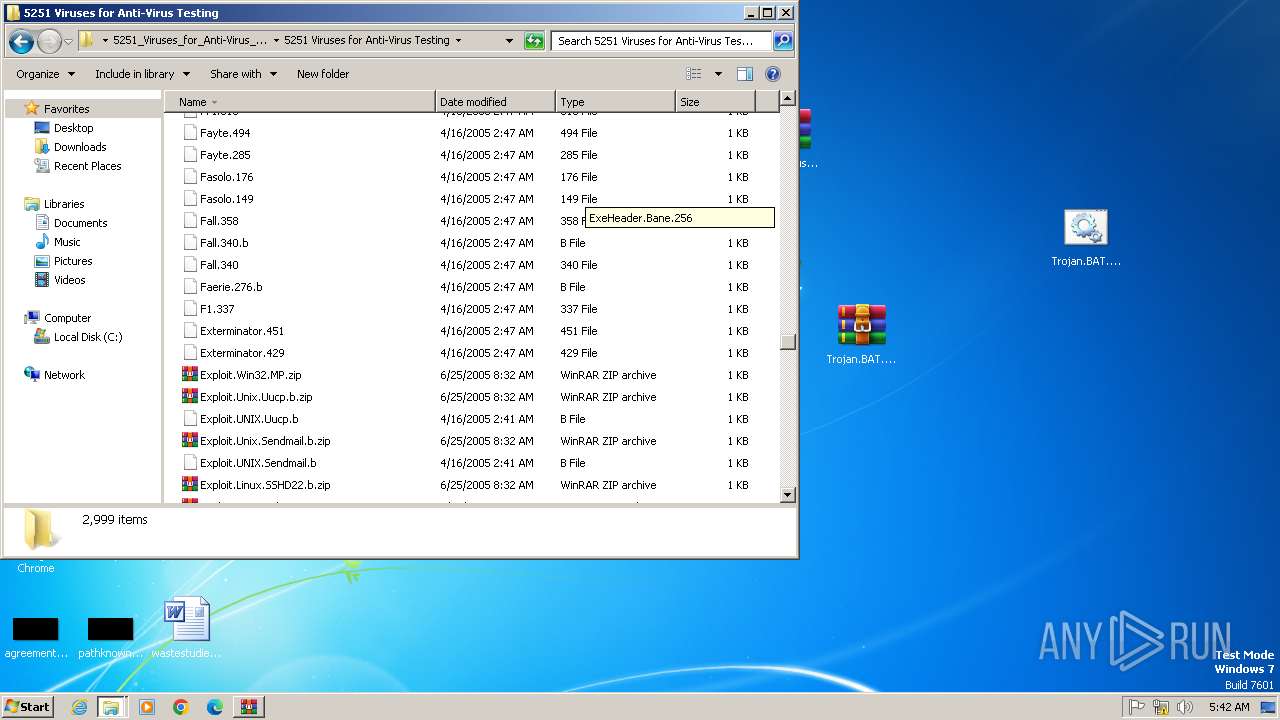Screen dimensions: 1280x720
Task: Open WinRAR from the taskbar
Action: pyautogui.click(x=249, y=707)
